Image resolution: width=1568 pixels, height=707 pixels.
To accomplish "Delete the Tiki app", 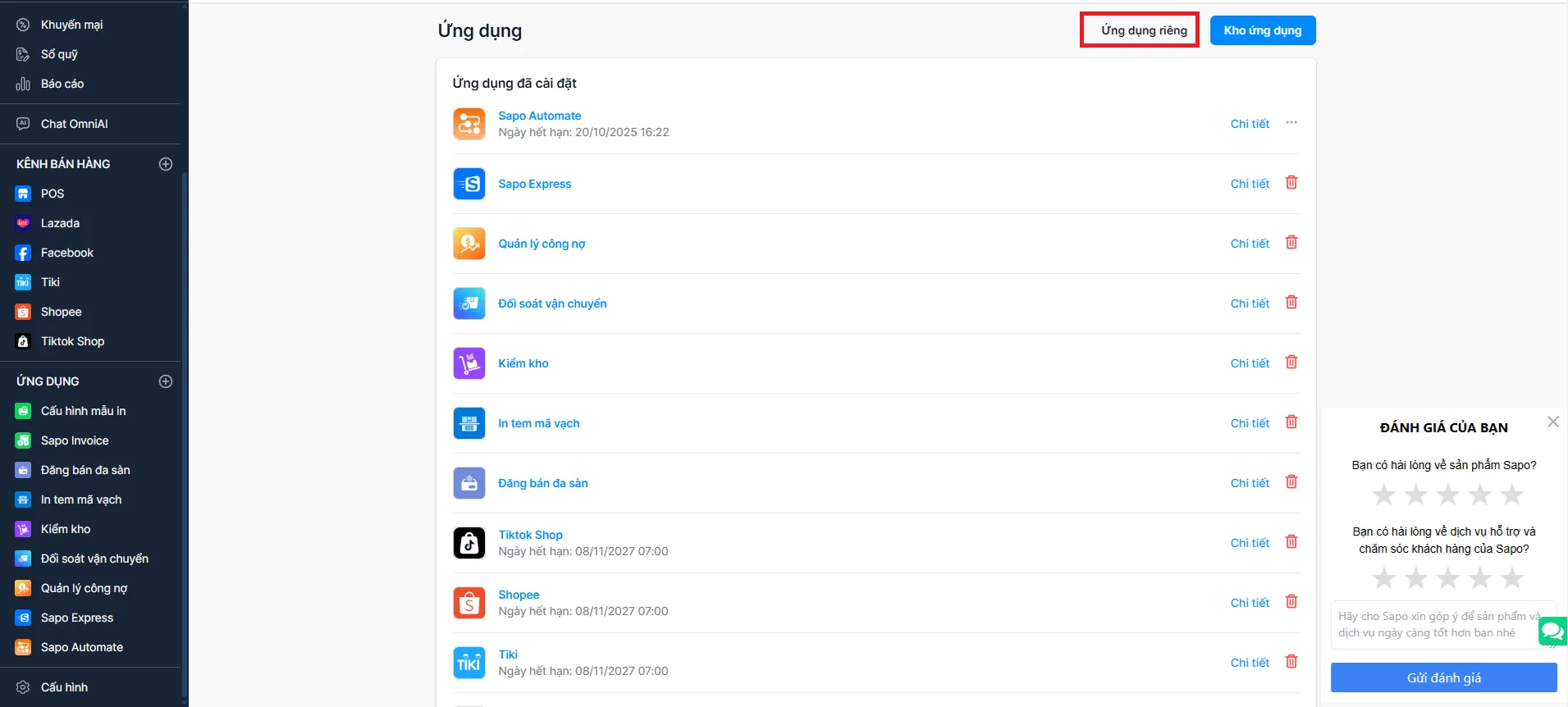I will (1291, 662).
